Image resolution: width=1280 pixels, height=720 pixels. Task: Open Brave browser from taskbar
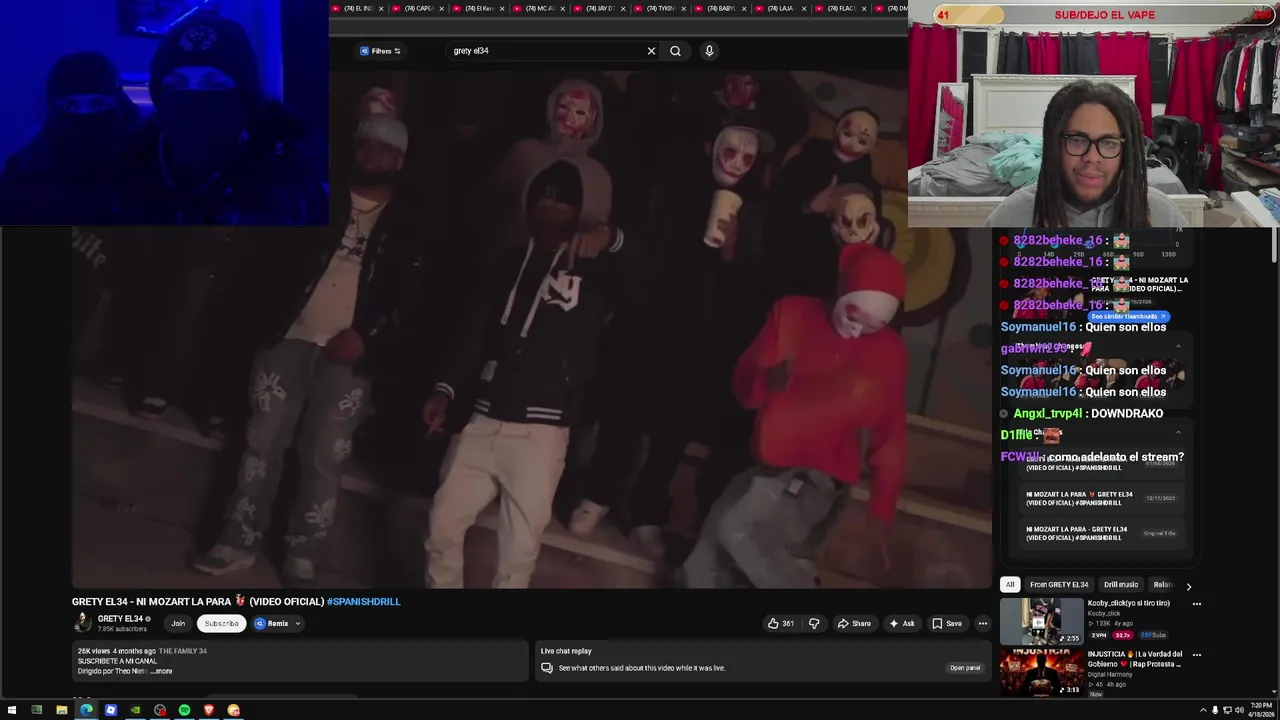pos(209,710)
